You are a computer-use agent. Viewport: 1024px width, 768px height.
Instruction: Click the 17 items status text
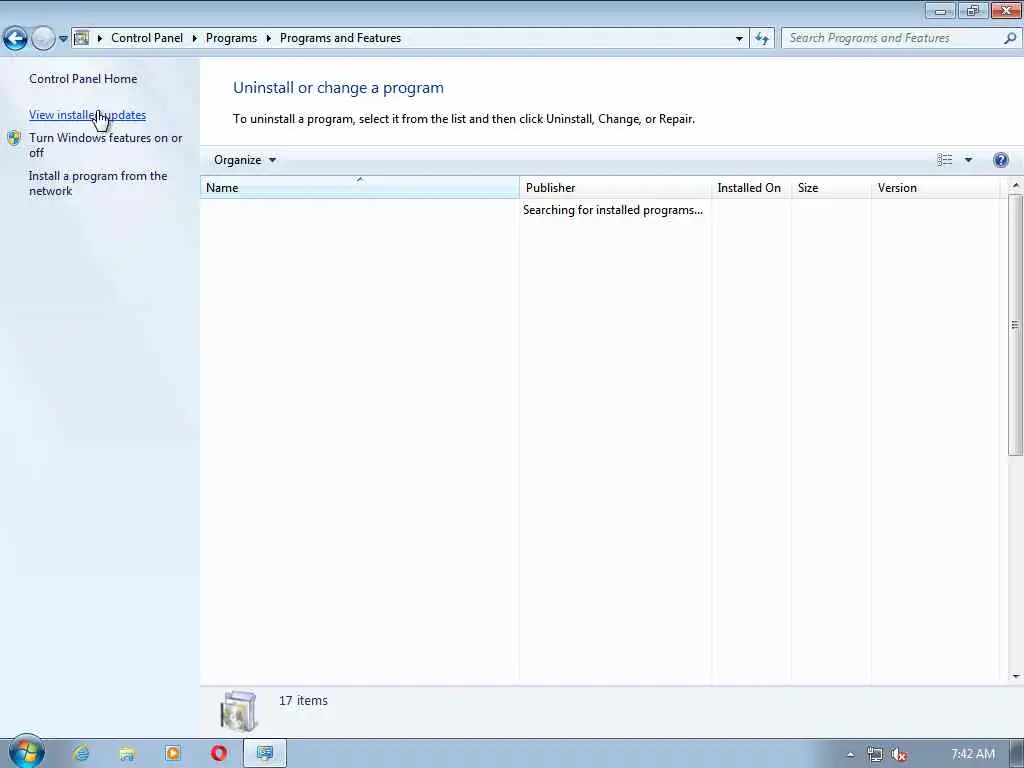click(303, 701)
